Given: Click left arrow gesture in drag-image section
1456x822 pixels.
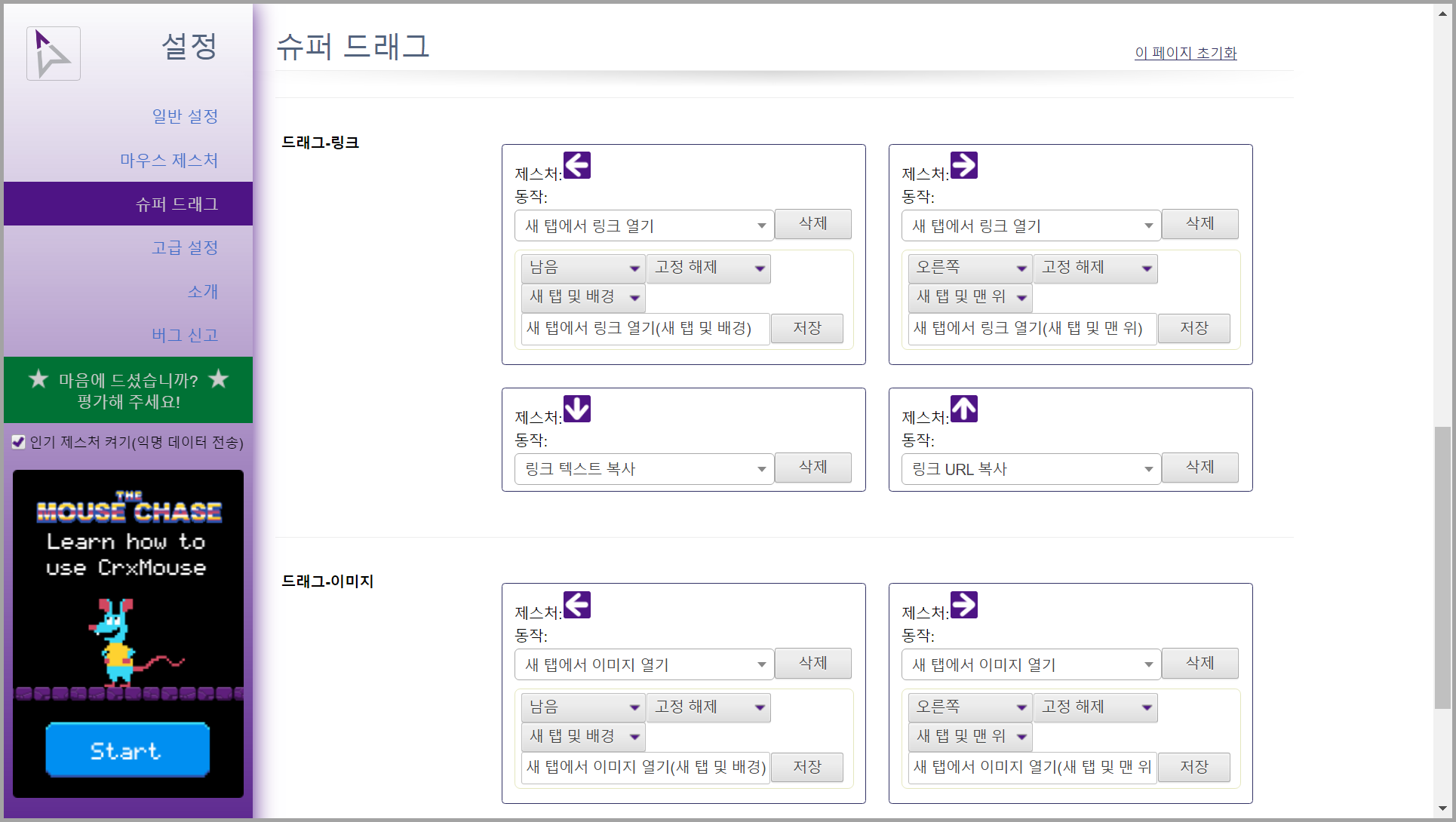Looking at the screenshot, I should [x=577, y=605].
